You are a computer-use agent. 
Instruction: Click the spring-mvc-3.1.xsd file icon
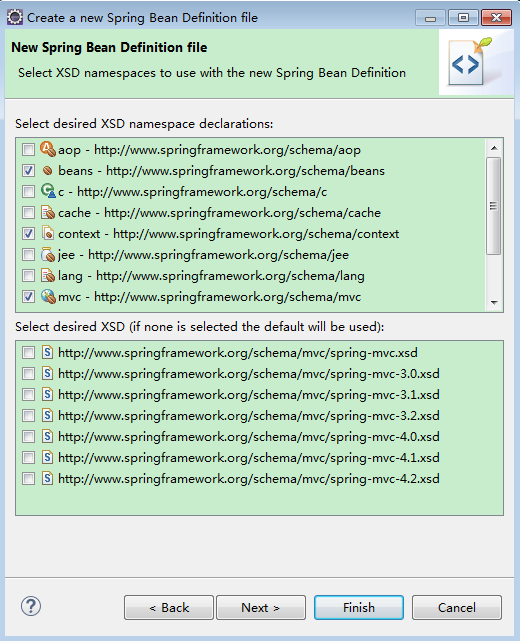(x=47, y=394)
